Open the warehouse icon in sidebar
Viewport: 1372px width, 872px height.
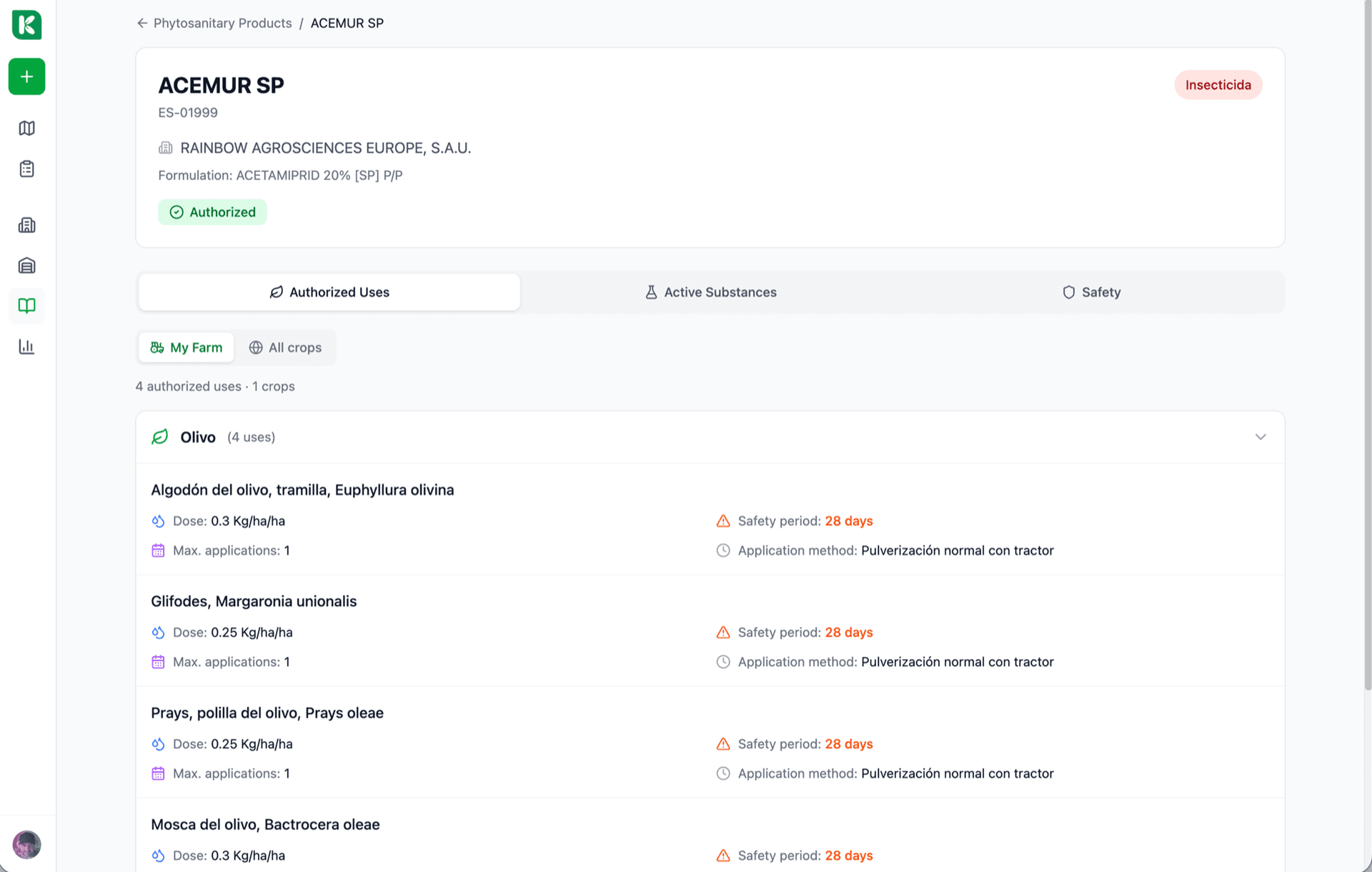(26, 266)
